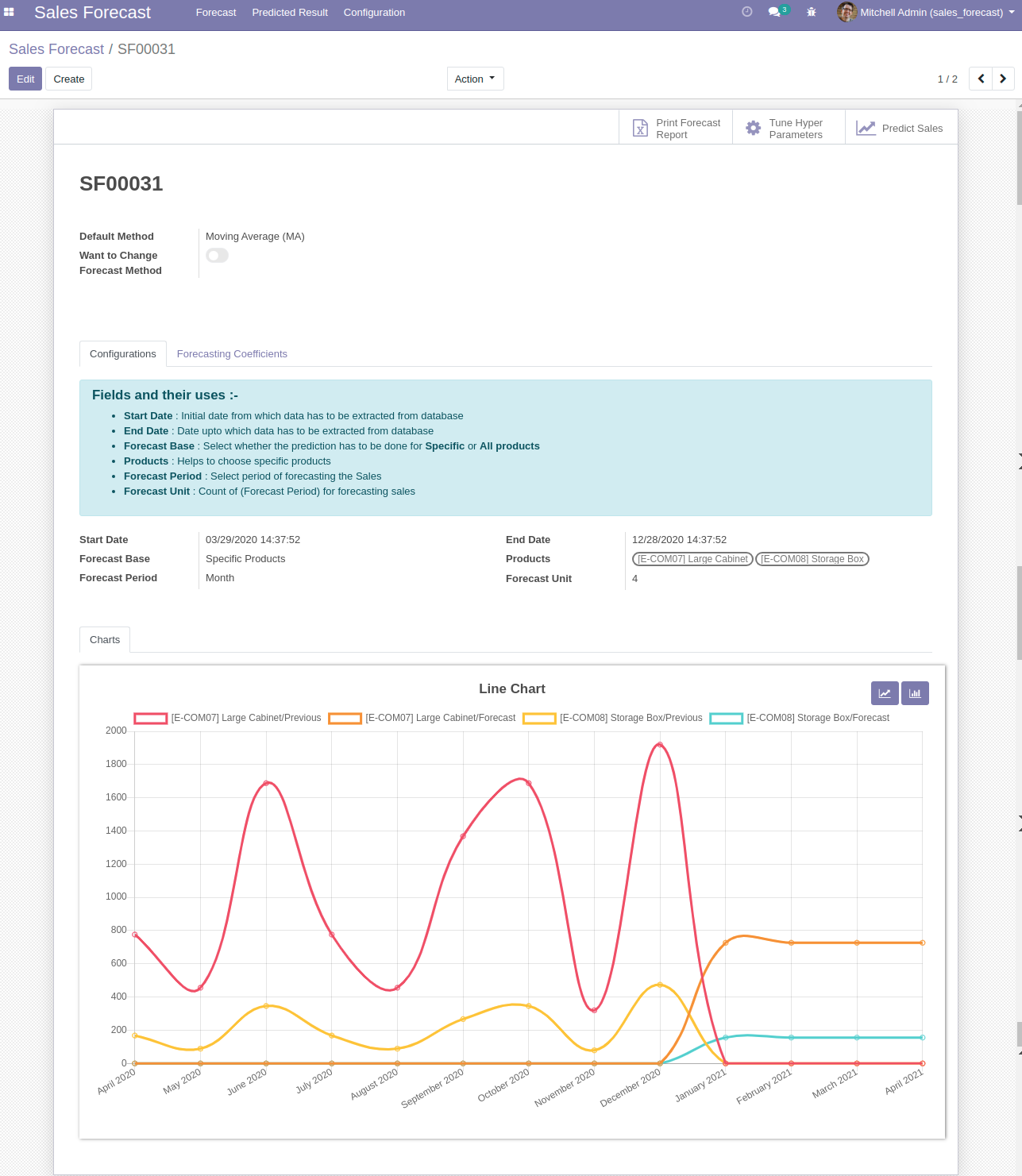Go to the previous record arrow

click(981, 79)
